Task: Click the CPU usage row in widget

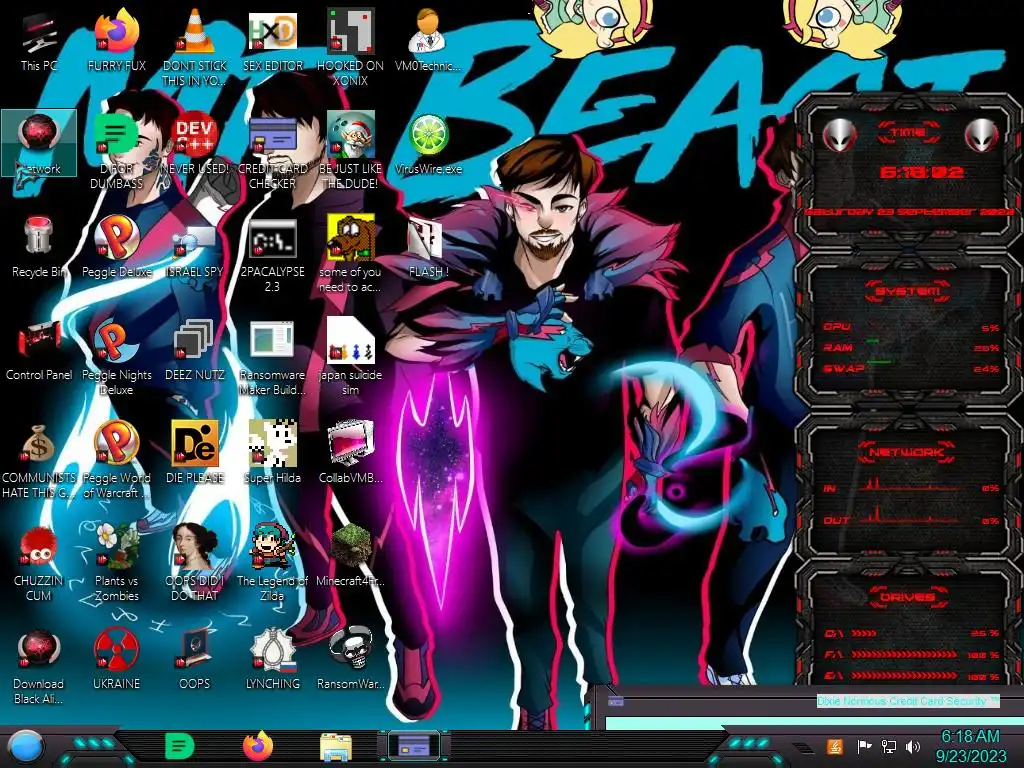Action: (x=912, y=327)
